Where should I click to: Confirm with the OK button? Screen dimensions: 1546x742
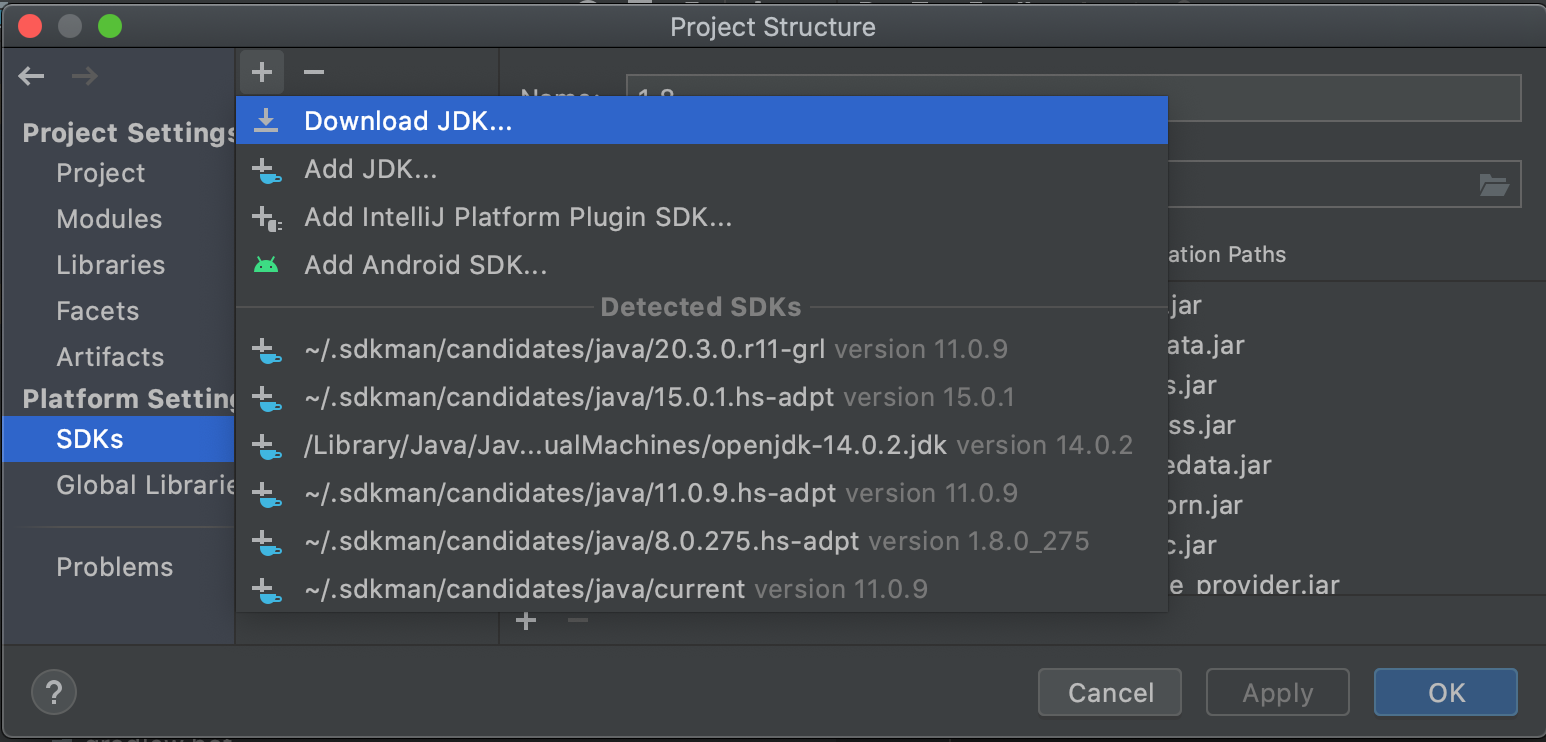click(1445, 692)
